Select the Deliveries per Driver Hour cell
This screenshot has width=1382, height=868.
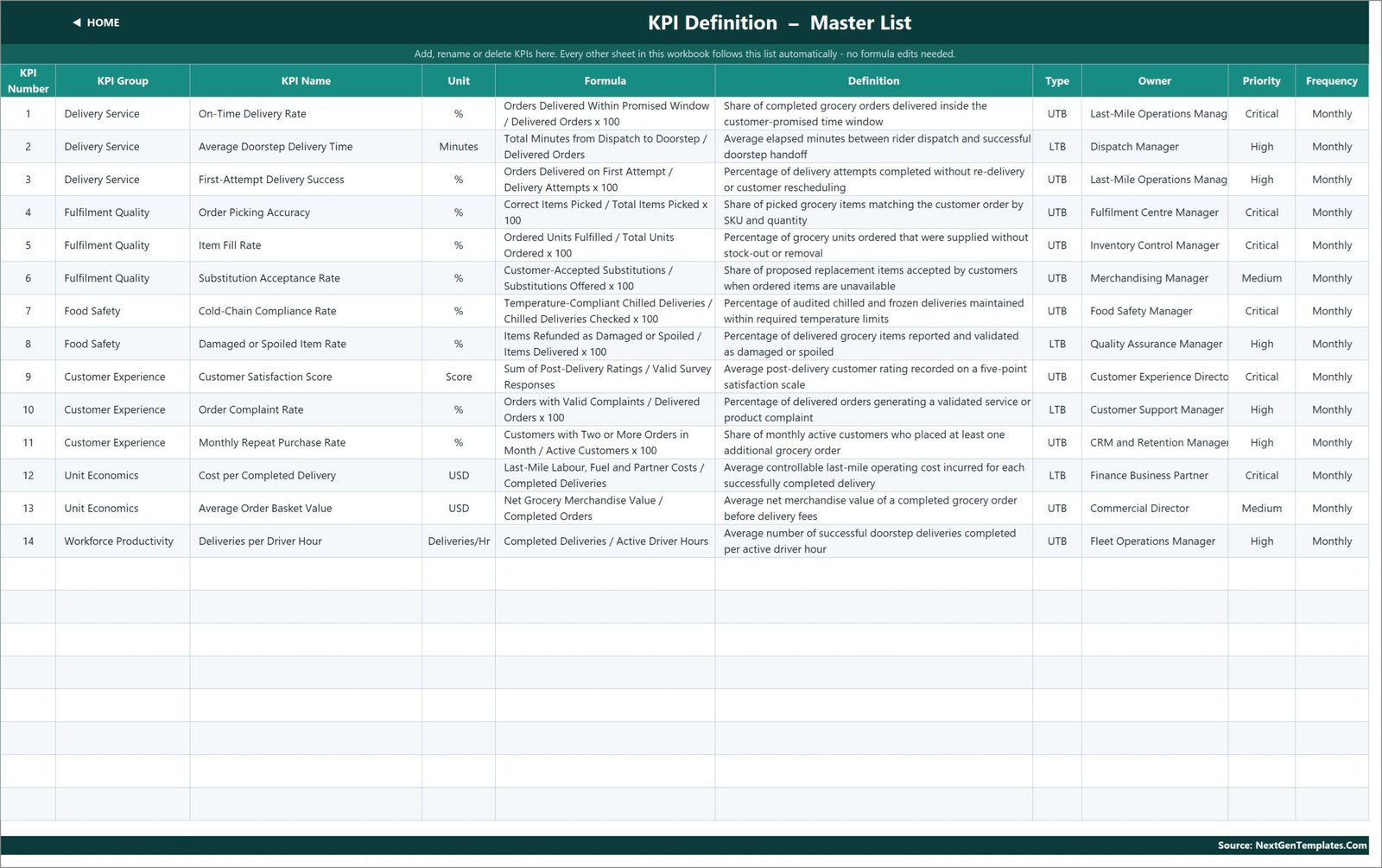tap(306, 541)
